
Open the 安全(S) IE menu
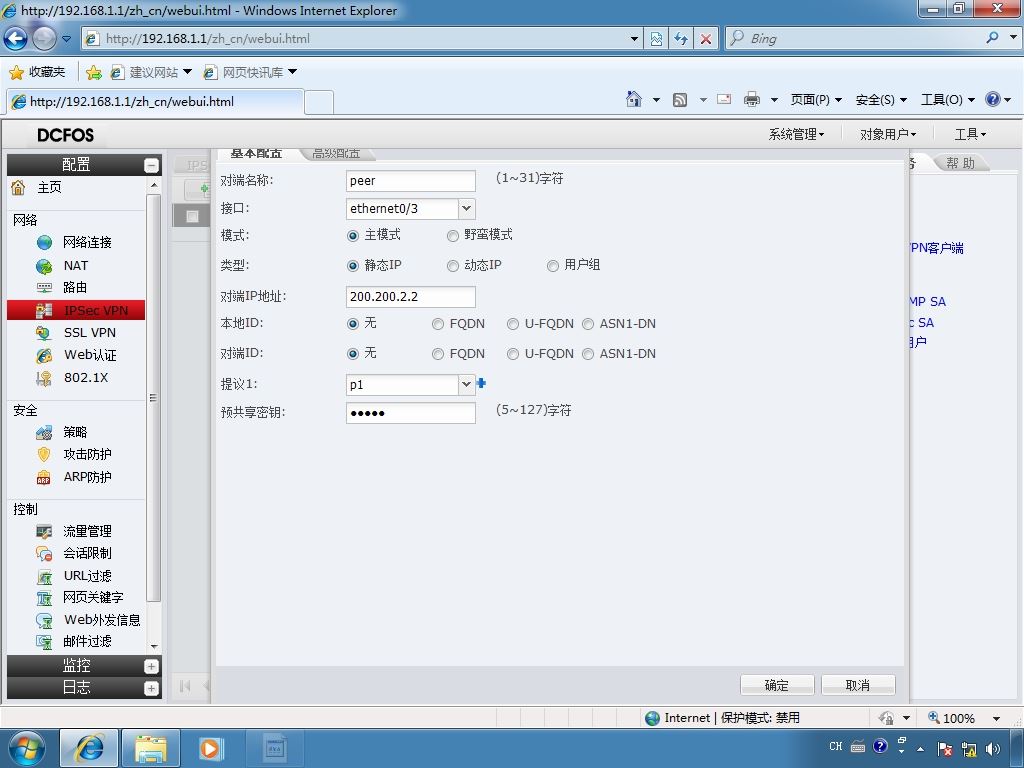pyautogui.click(x=881, y=100)
